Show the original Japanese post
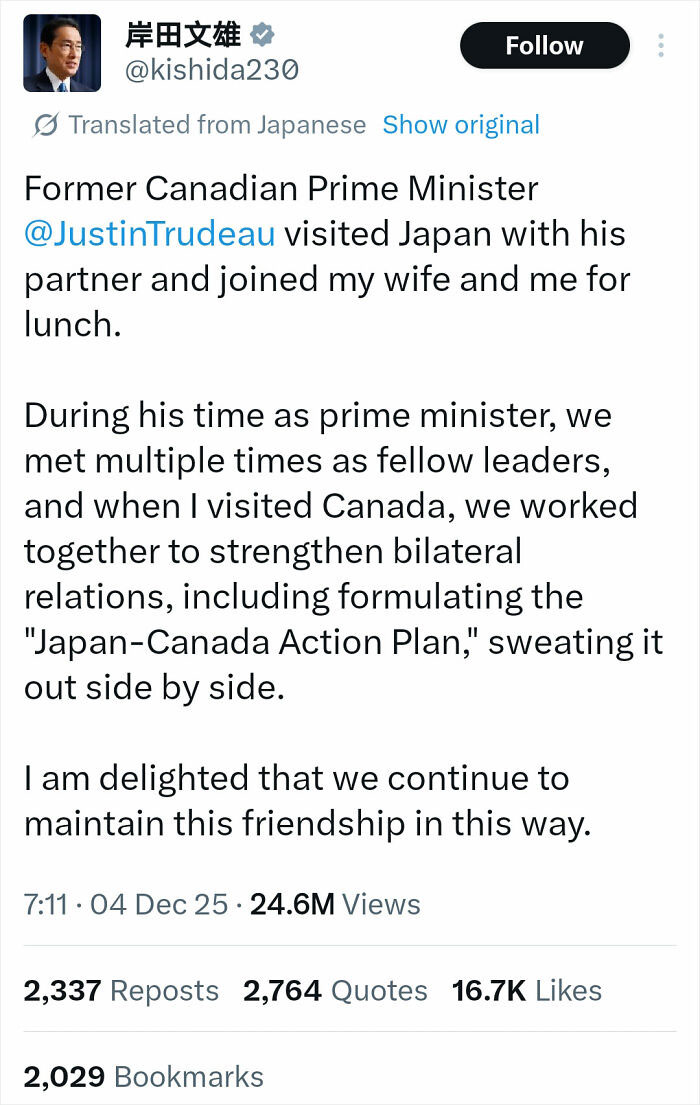This screenshot has height=1105, width=700. tap(461, 125)
